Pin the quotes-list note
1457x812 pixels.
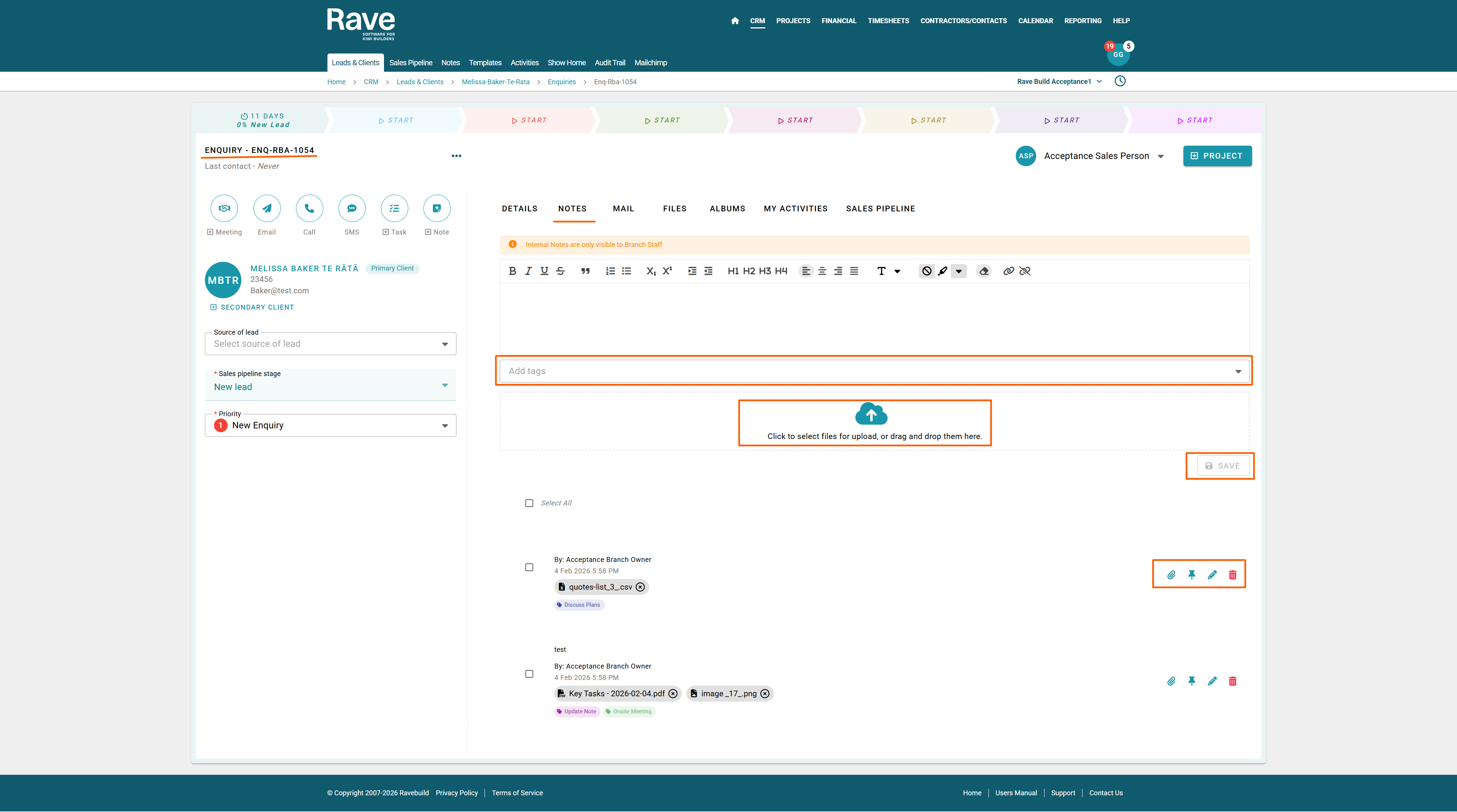(1192, 574)
